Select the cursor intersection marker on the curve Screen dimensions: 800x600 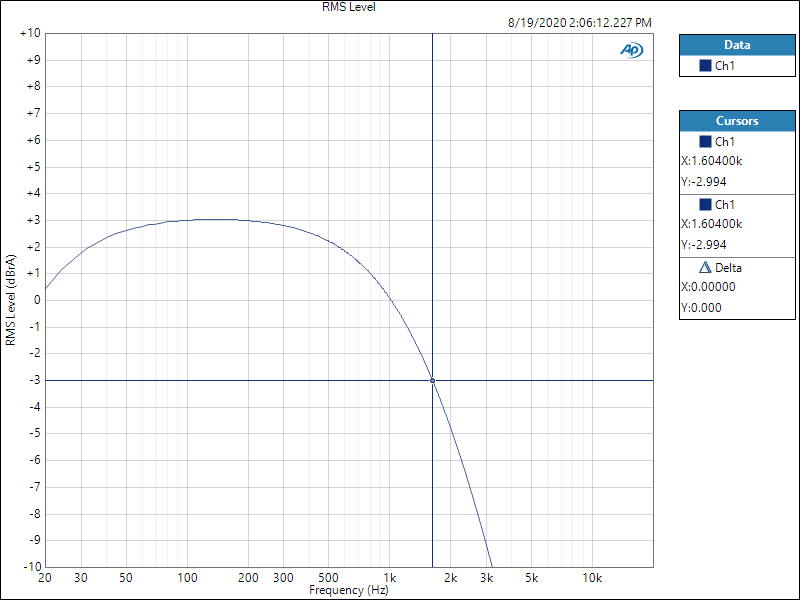point(433,381)
